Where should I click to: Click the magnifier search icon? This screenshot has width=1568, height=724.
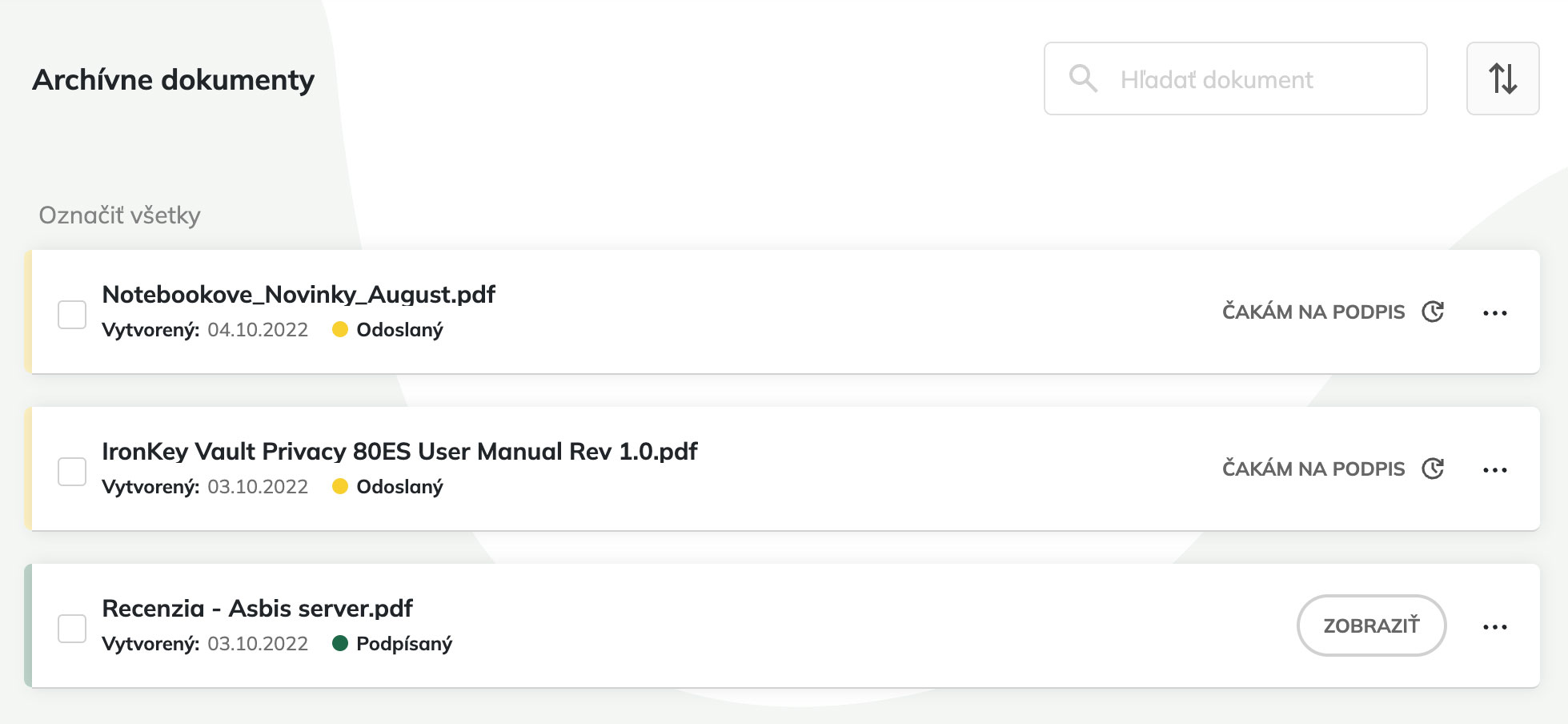(1083, 78)
